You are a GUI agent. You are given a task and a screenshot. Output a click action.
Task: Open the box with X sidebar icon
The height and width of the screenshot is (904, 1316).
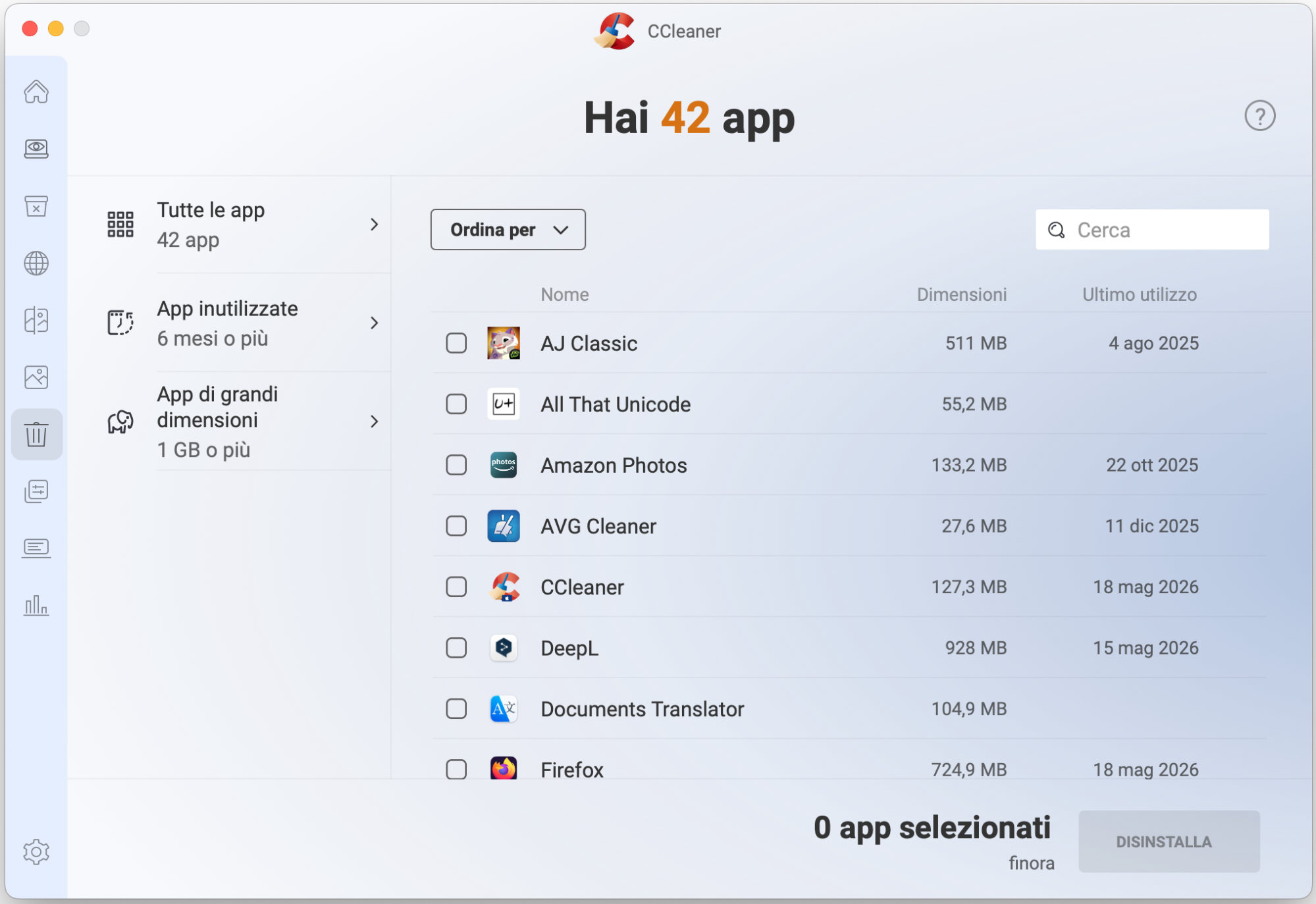point(36,206)
